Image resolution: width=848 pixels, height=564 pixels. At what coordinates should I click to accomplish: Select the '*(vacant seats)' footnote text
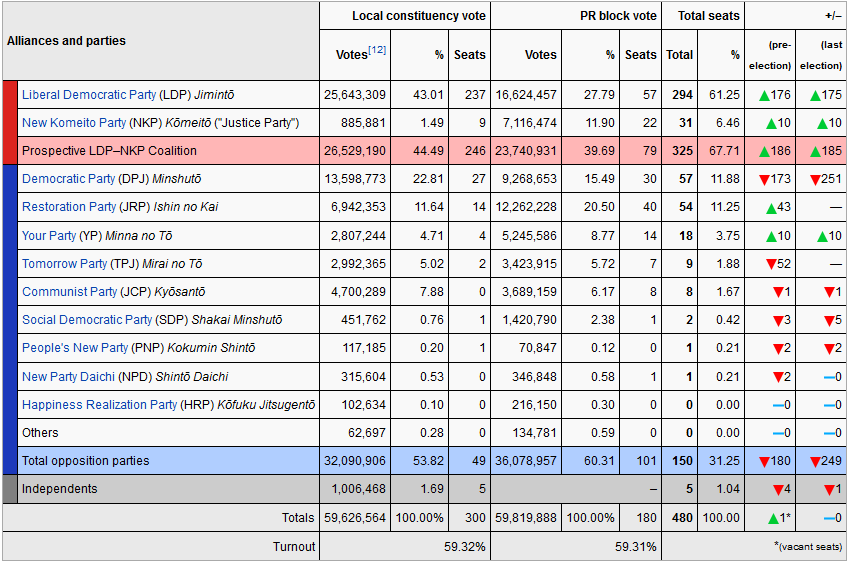808,546
